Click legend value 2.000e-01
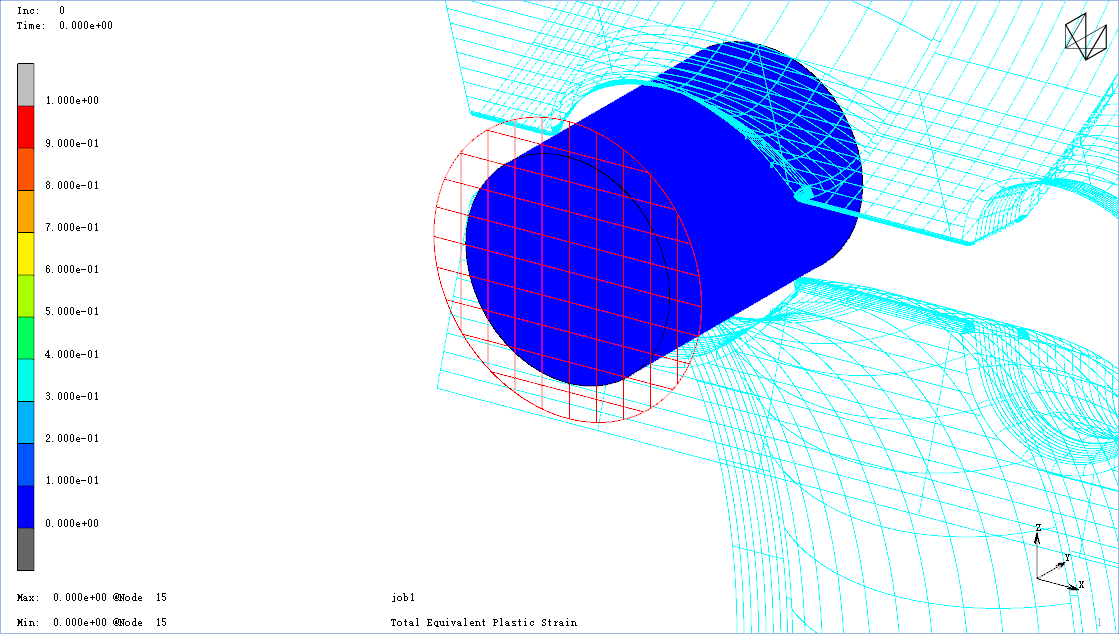1119x634 pixels. [x=72, y=438]
